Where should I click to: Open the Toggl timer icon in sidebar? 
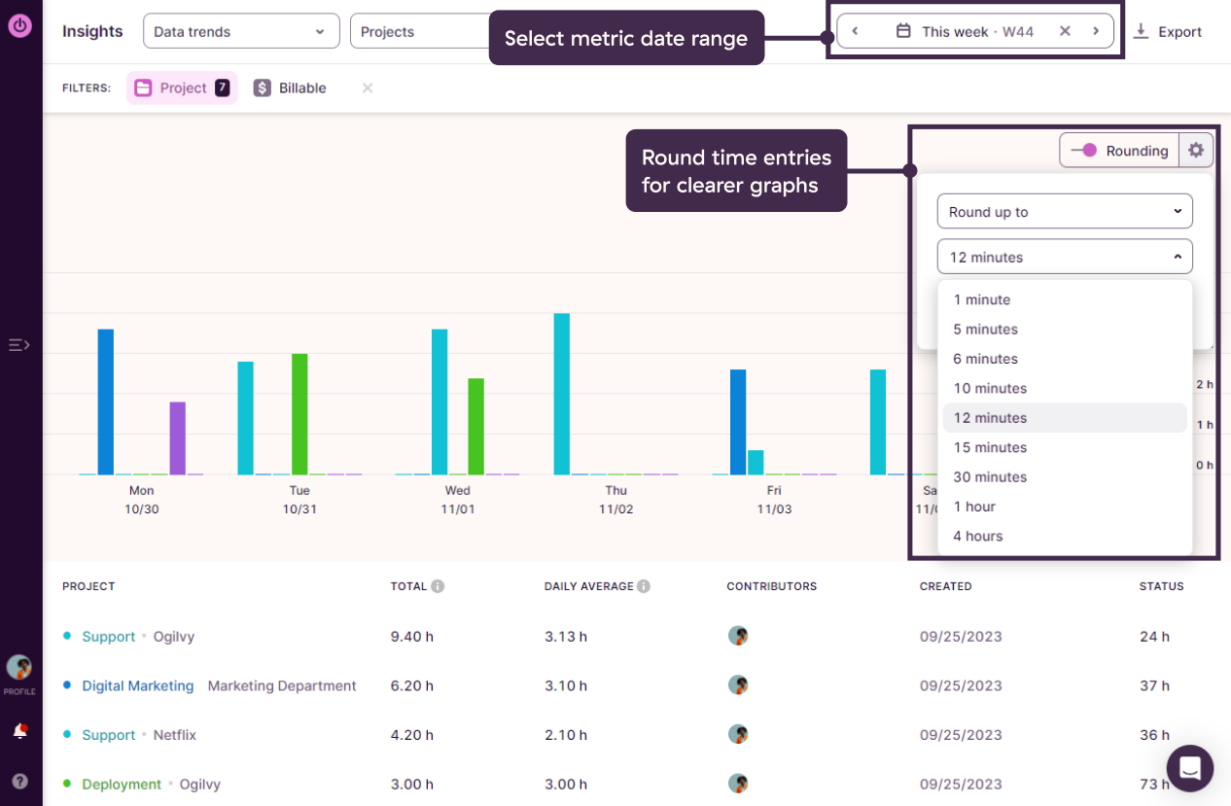pos(20,25)
